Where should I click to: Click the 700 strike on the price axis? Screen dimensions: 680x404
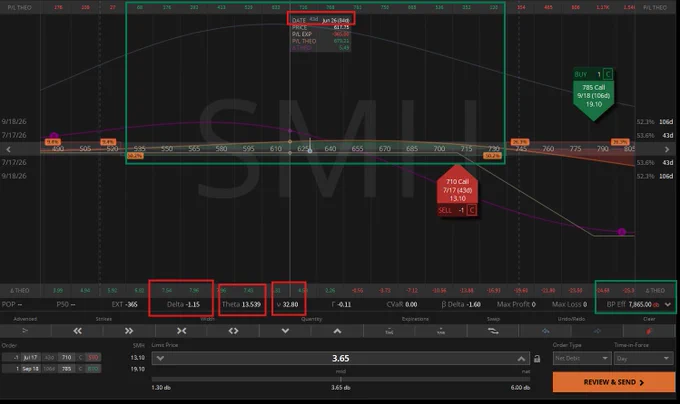coord(439,149)
